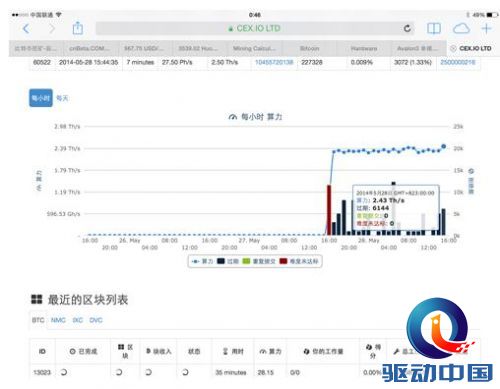Toggle red legend series visibility
500x389 pixels.
pos(299,261)
